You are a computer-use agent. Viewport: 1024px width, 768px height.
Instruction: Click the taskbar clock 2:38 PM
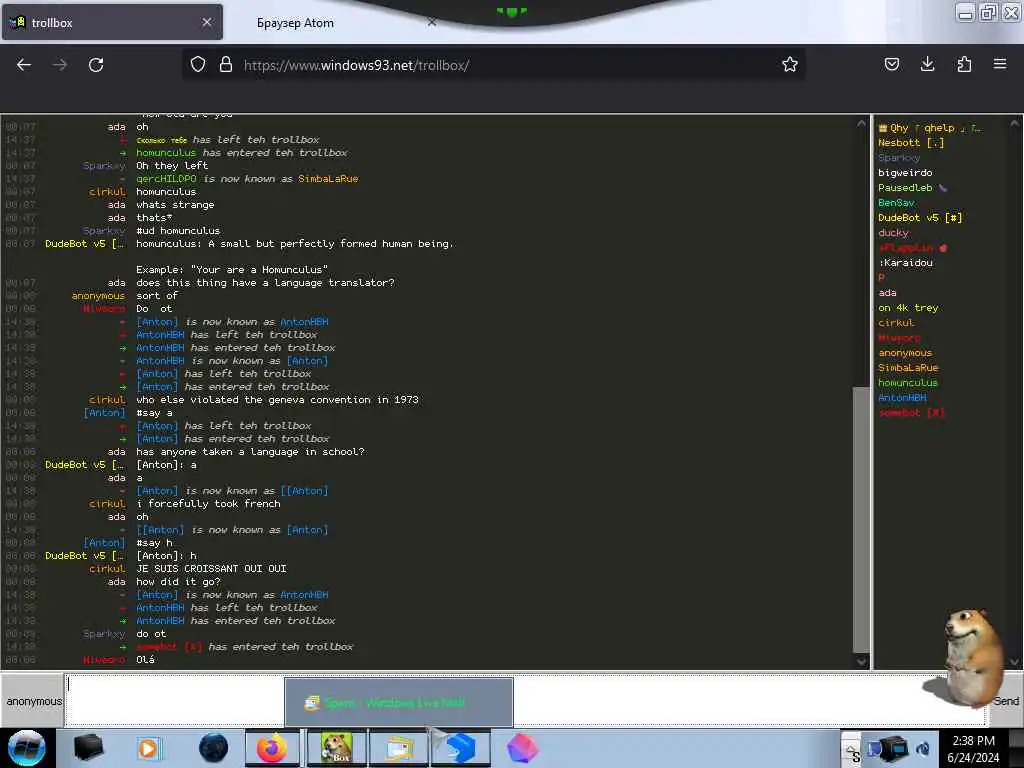coord(973,749)
